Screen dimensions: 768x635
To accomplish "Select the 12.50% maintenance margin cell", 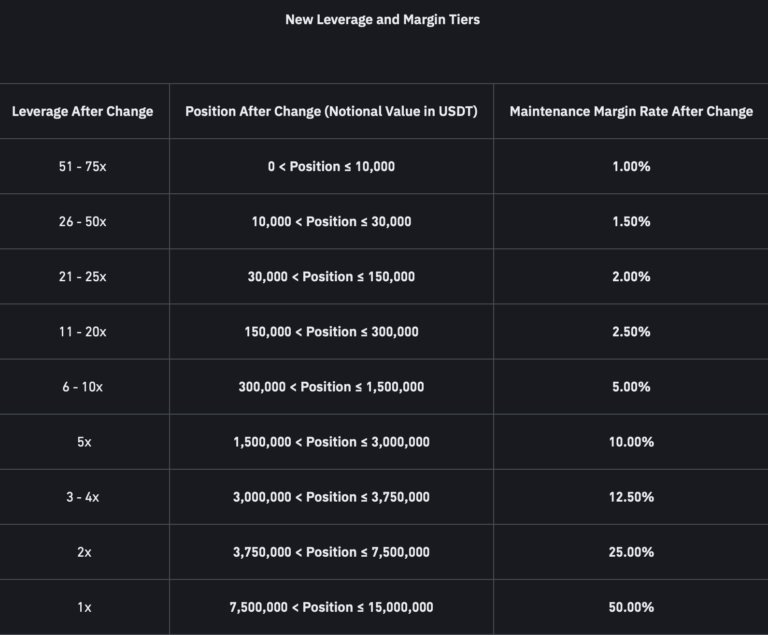I will tap(631, 496).
